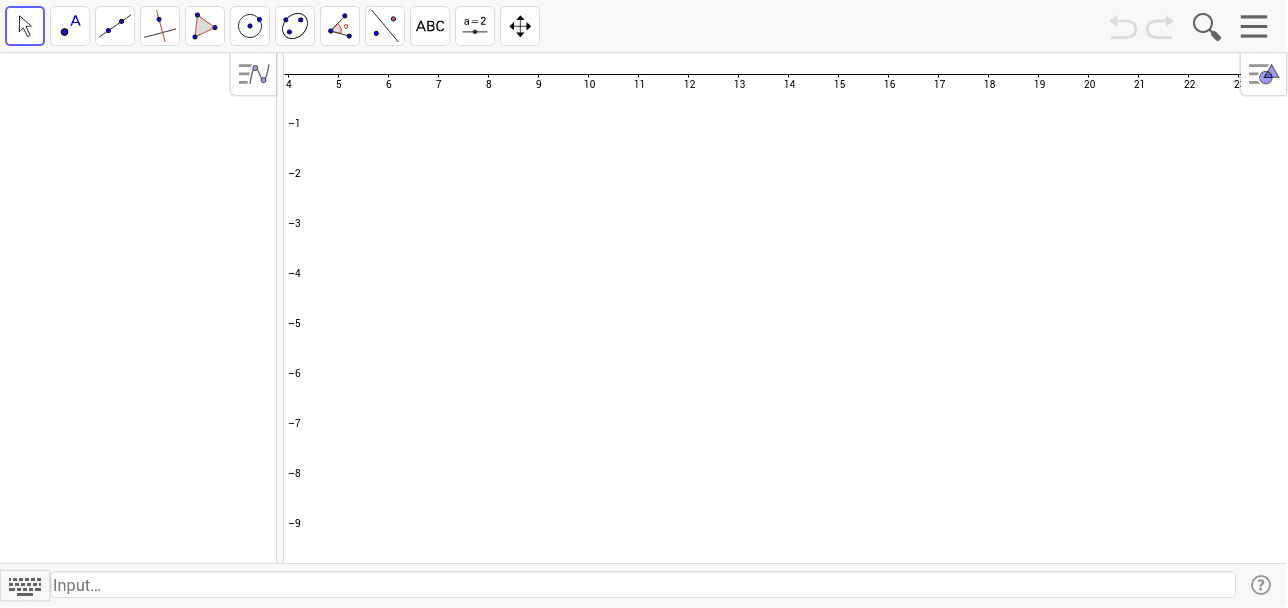The width and height of the screenshot is (1288, 608).
Task: Open the hamburger main menu
Action: 1254,26
